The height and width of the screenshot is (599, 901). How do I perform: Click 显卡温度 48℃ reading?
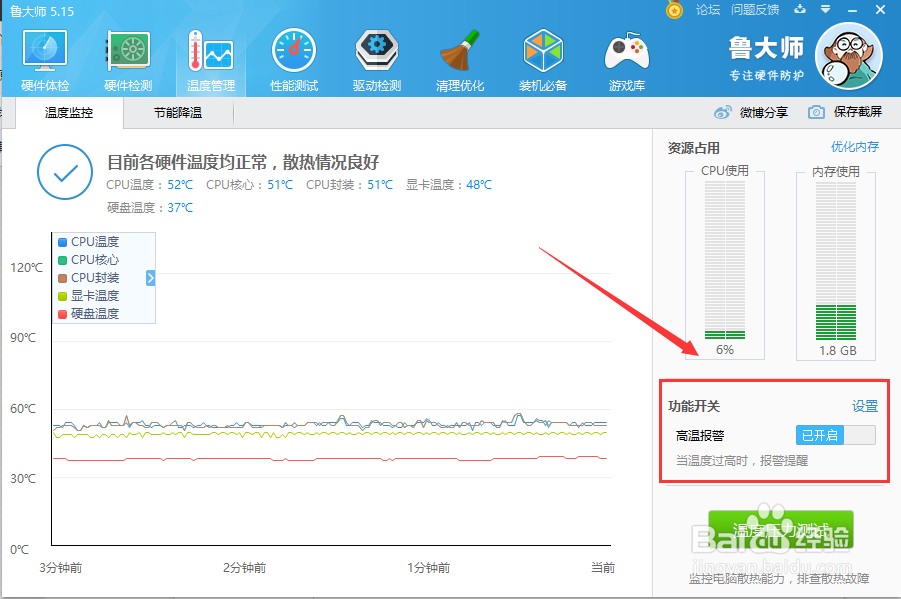(479, 185)
